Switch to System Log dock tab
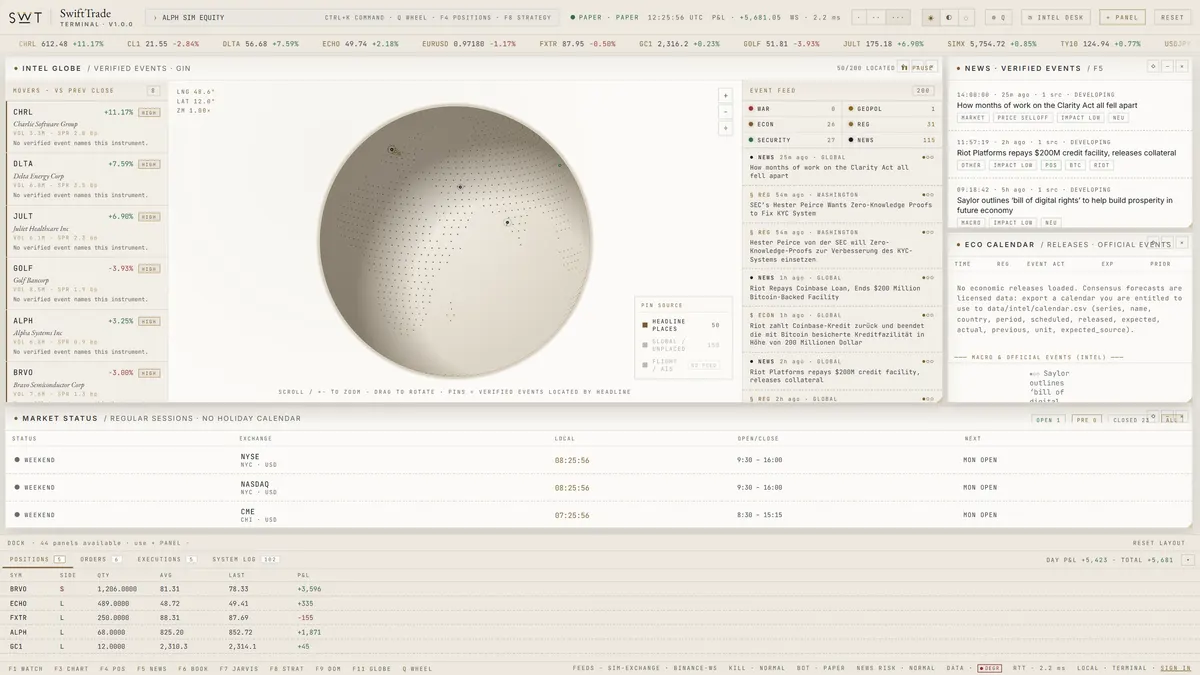Screen dimensions: 1200x675 246,559
